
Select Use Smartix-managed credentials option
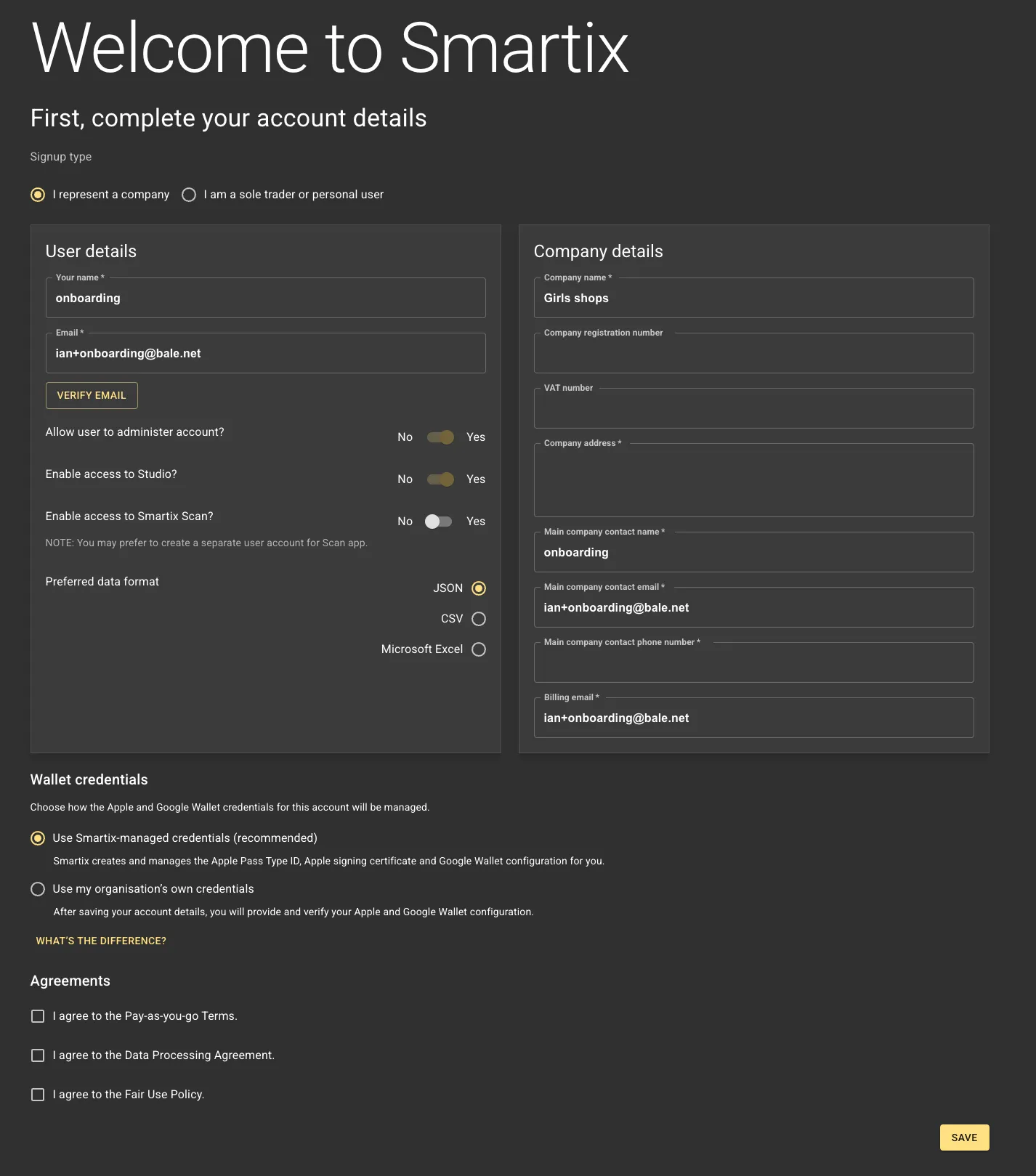click(38, 838)
